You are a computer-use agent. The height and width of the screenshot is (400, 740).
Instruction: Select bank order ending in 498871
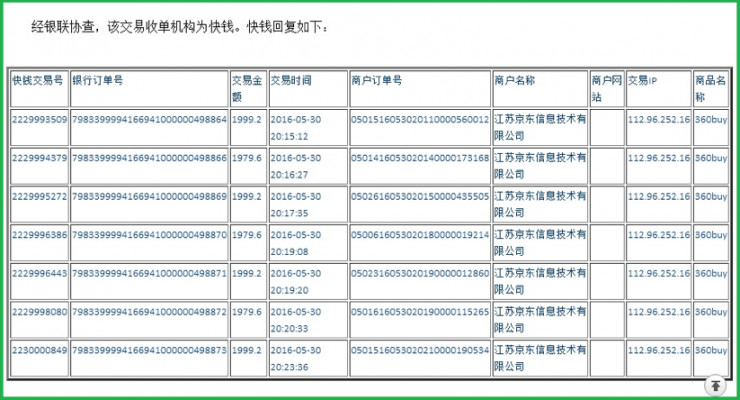[x=149, y=274]
